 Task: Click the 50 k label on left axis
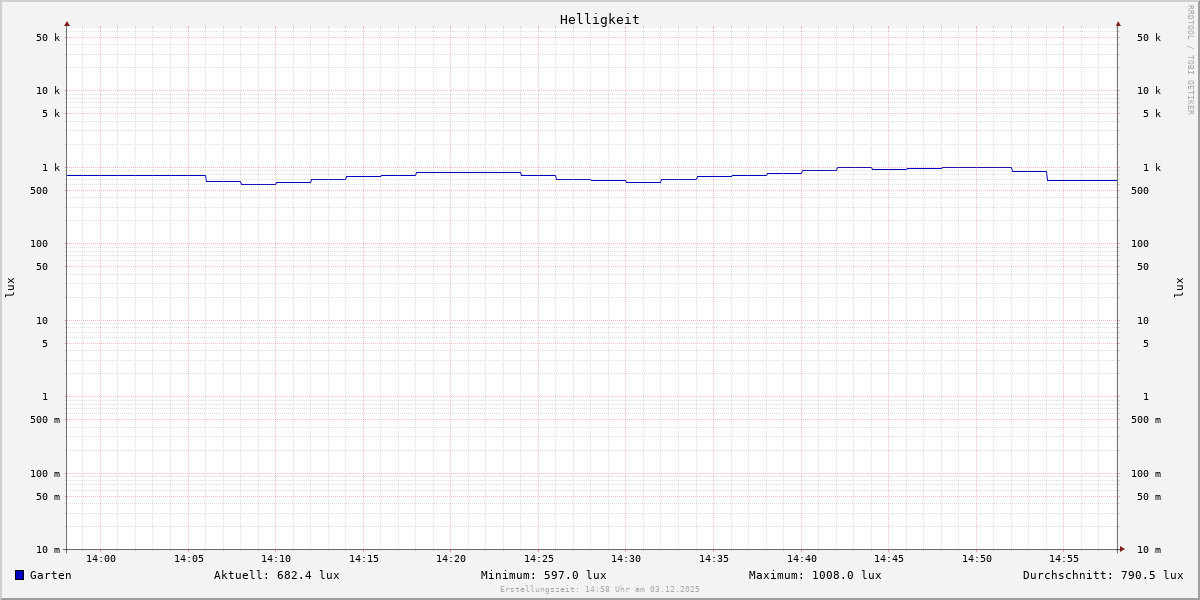pyautogui.click(x=48, y=38)
